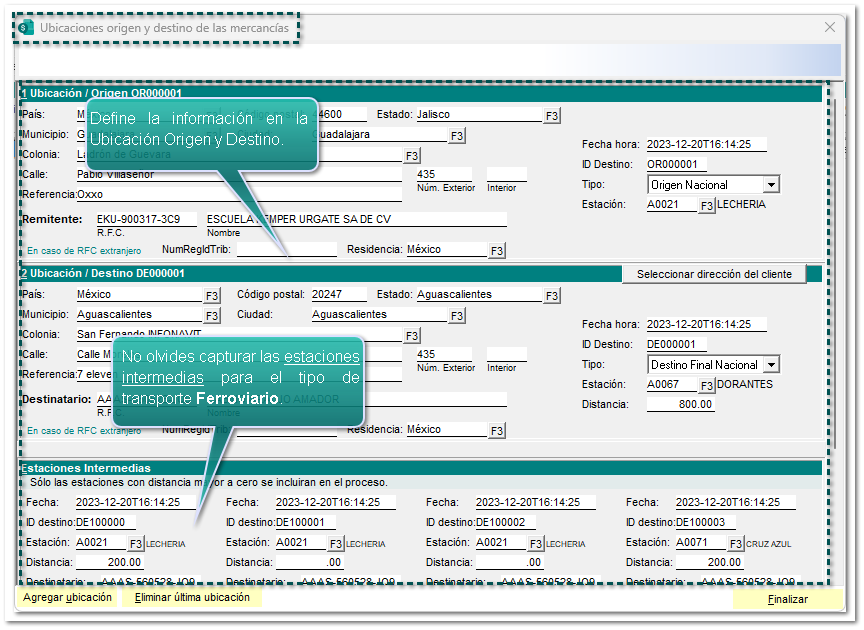
Task: Open the F3 lookup for origin Ciudad Guadalajara
Action: point(456,136)
